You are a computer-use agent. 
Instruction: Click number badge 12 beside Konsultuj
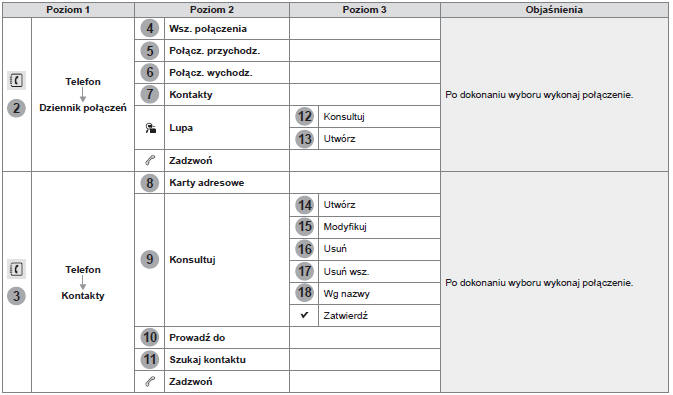coord(304,116)
